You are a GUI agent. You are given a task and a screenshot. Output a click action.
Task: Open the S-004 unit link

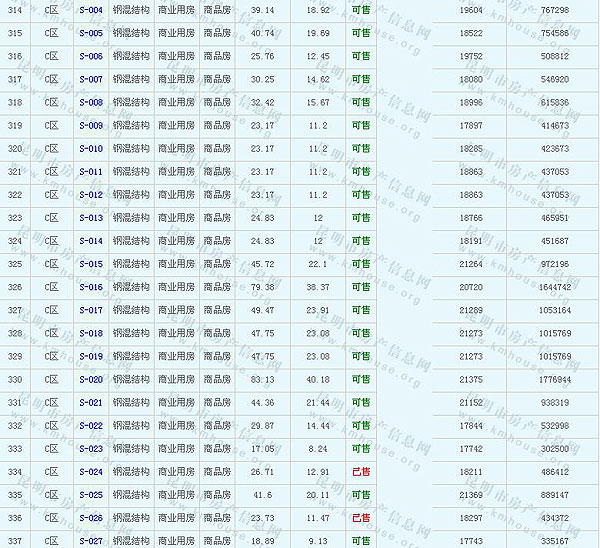pos(90,9)
